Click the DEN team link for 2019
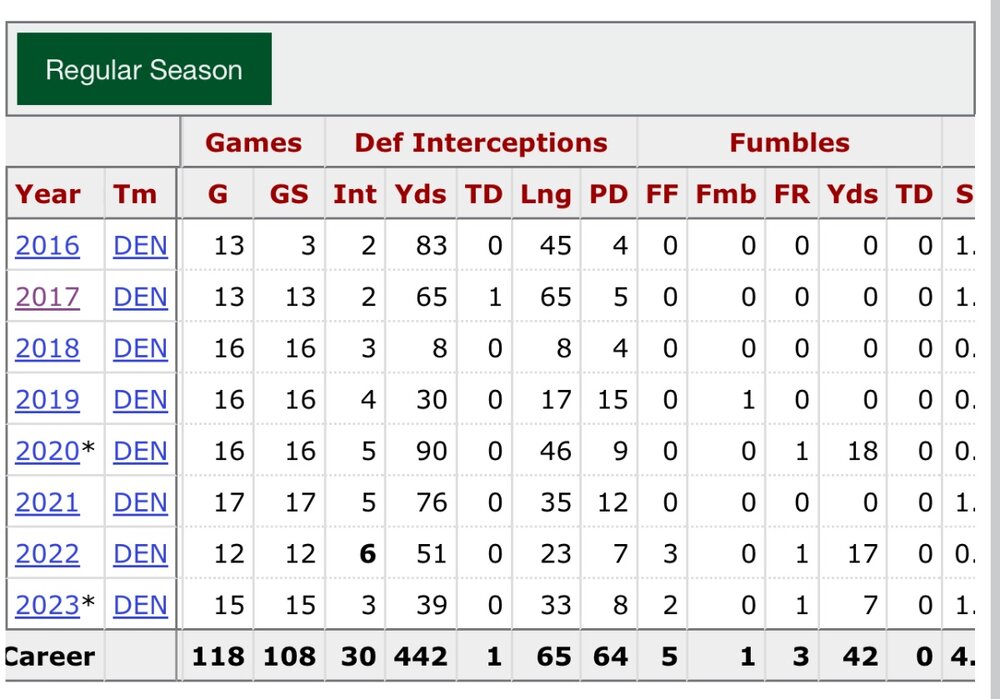The image size is (1000, 699). [x=140, y=400]
